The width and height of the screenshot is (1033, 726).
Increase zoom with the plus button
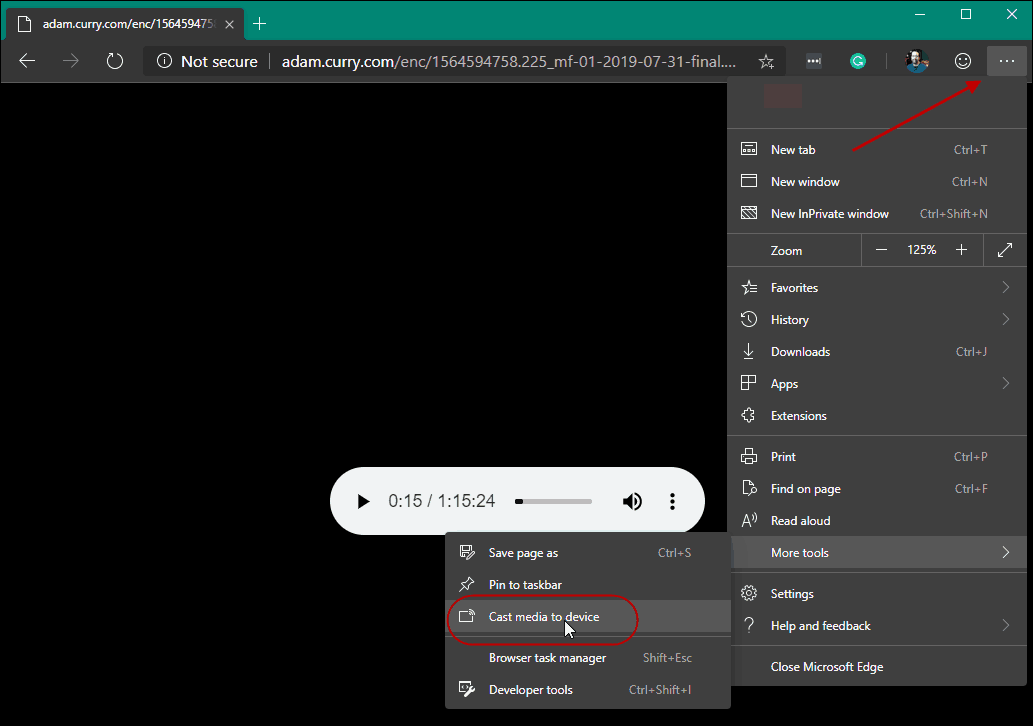pyautogui.click(x=961, y=250)
